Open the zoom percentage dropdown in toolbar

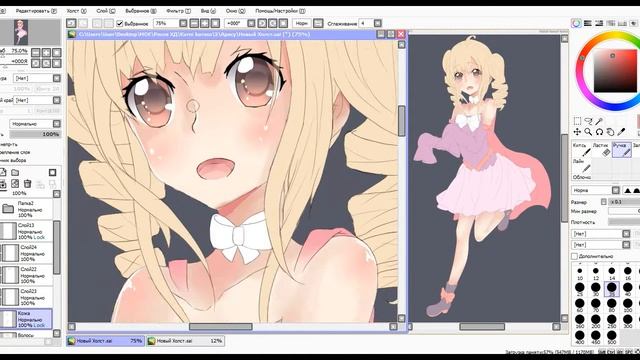pos(183,24)
